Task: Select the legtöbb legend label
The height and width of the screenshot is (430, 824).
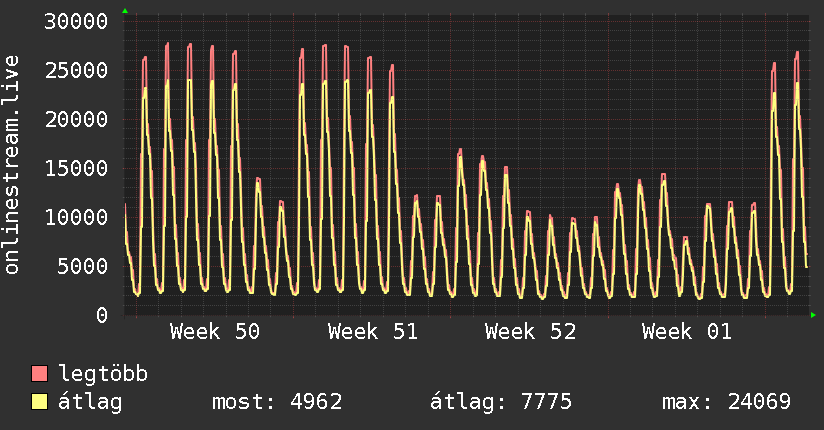Action: pos(103,375)
